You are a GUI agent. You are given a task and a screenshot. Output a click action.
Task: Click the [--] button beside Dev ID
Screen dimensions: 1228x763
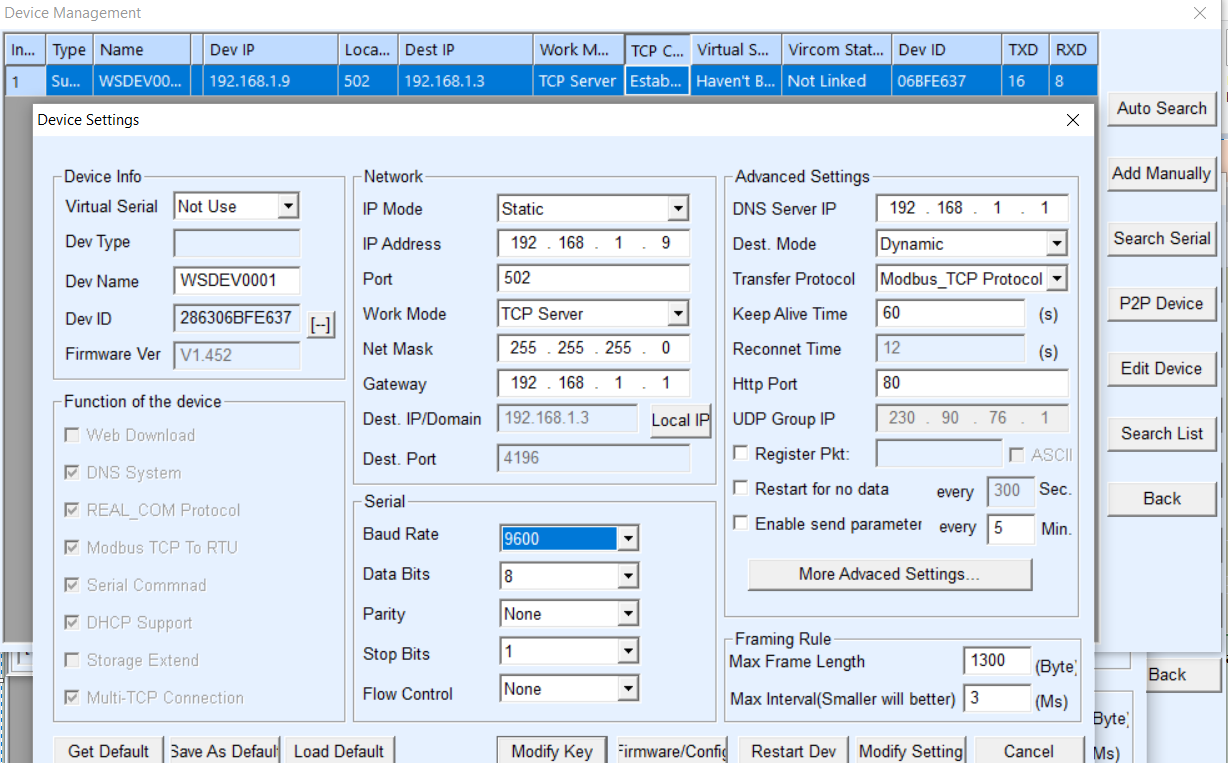point(318,323)
